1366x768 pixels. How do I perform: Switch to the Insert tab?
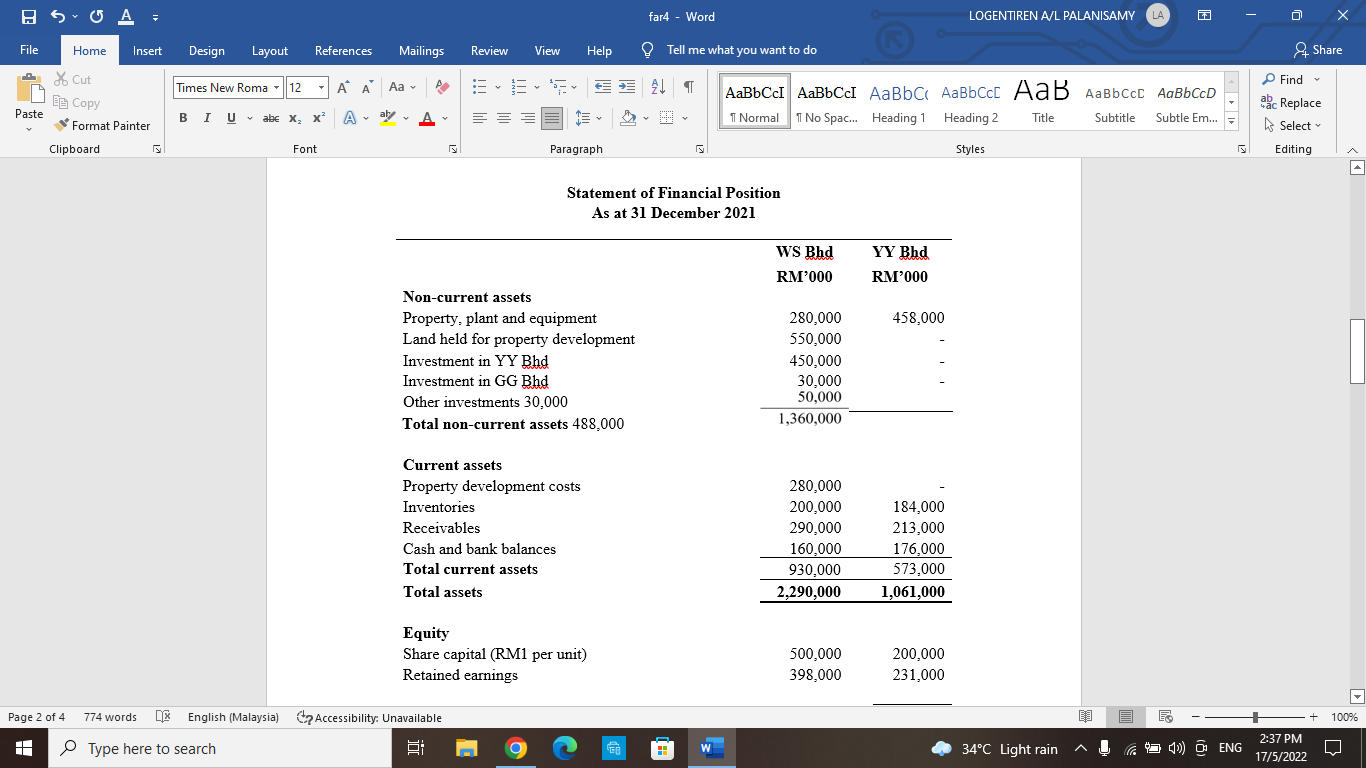[x=147, y=50]
